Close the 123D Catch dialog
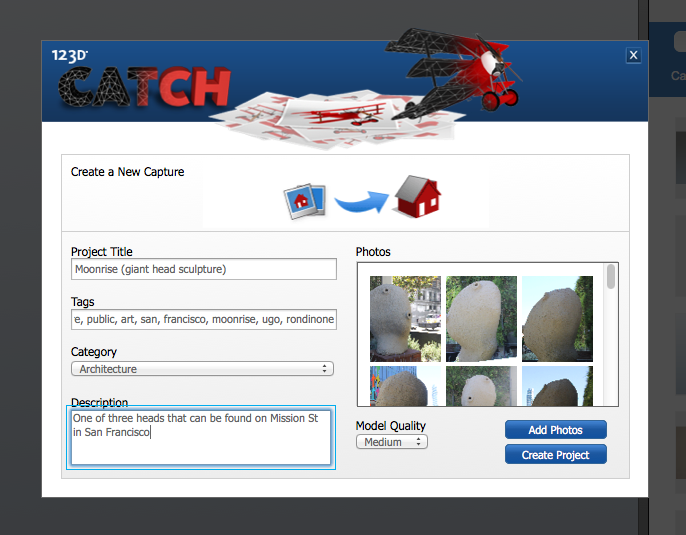Screen dimensions: 686x535 [633, 55]
